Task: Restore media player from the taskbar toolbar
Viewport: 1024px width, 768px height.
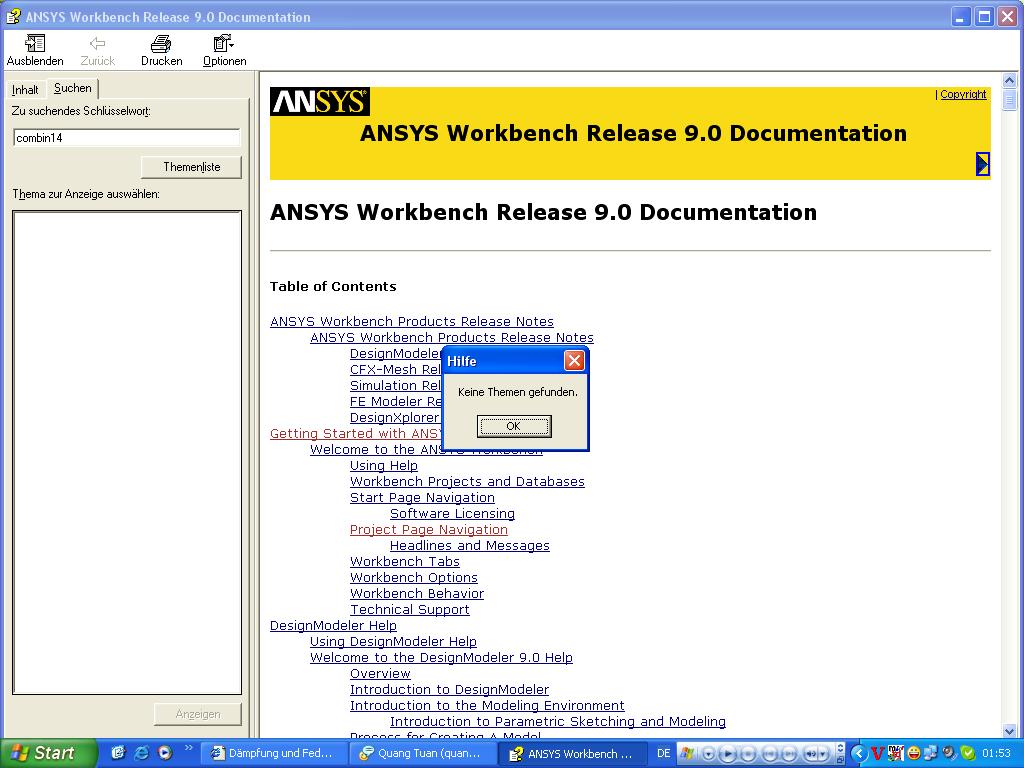Action: tap(840, 760)
